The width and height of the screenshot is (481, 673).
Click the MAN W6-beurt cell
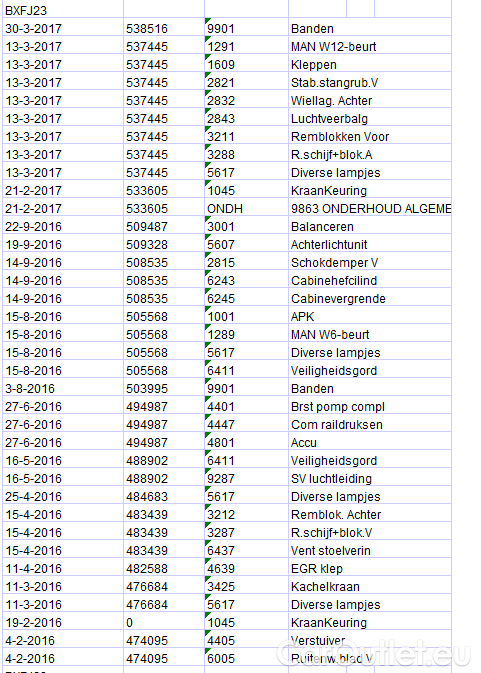[x=370, y=334]
